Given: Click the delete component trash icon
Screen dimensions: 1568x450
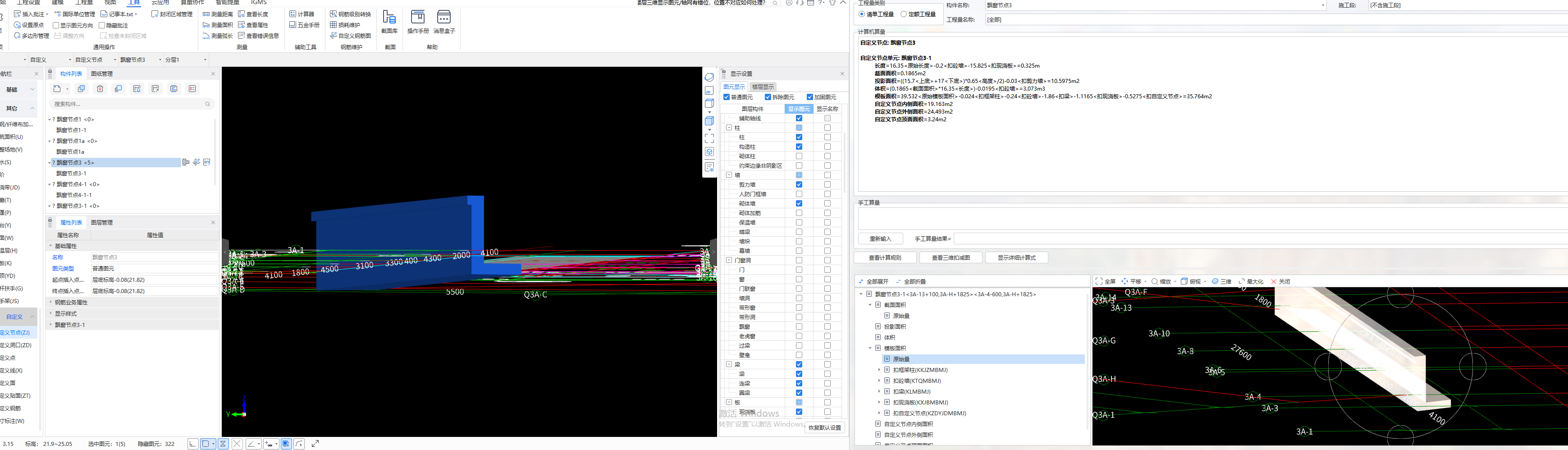Looking at the screenshot, I should [101, 89].
